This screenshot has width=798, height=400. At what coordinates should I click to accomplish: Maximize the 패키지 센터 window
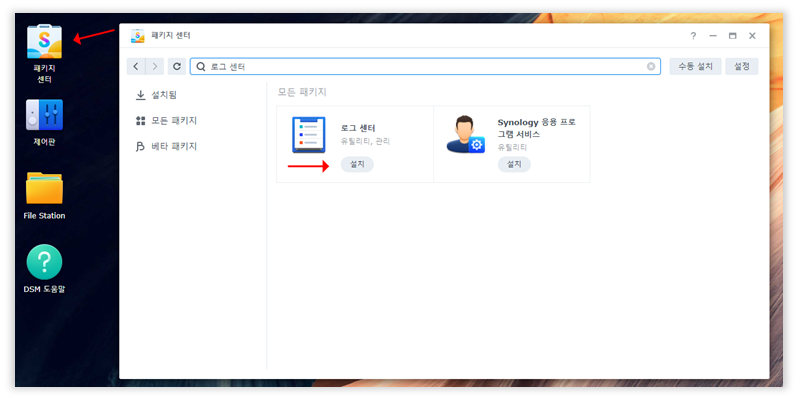(732, 36)
